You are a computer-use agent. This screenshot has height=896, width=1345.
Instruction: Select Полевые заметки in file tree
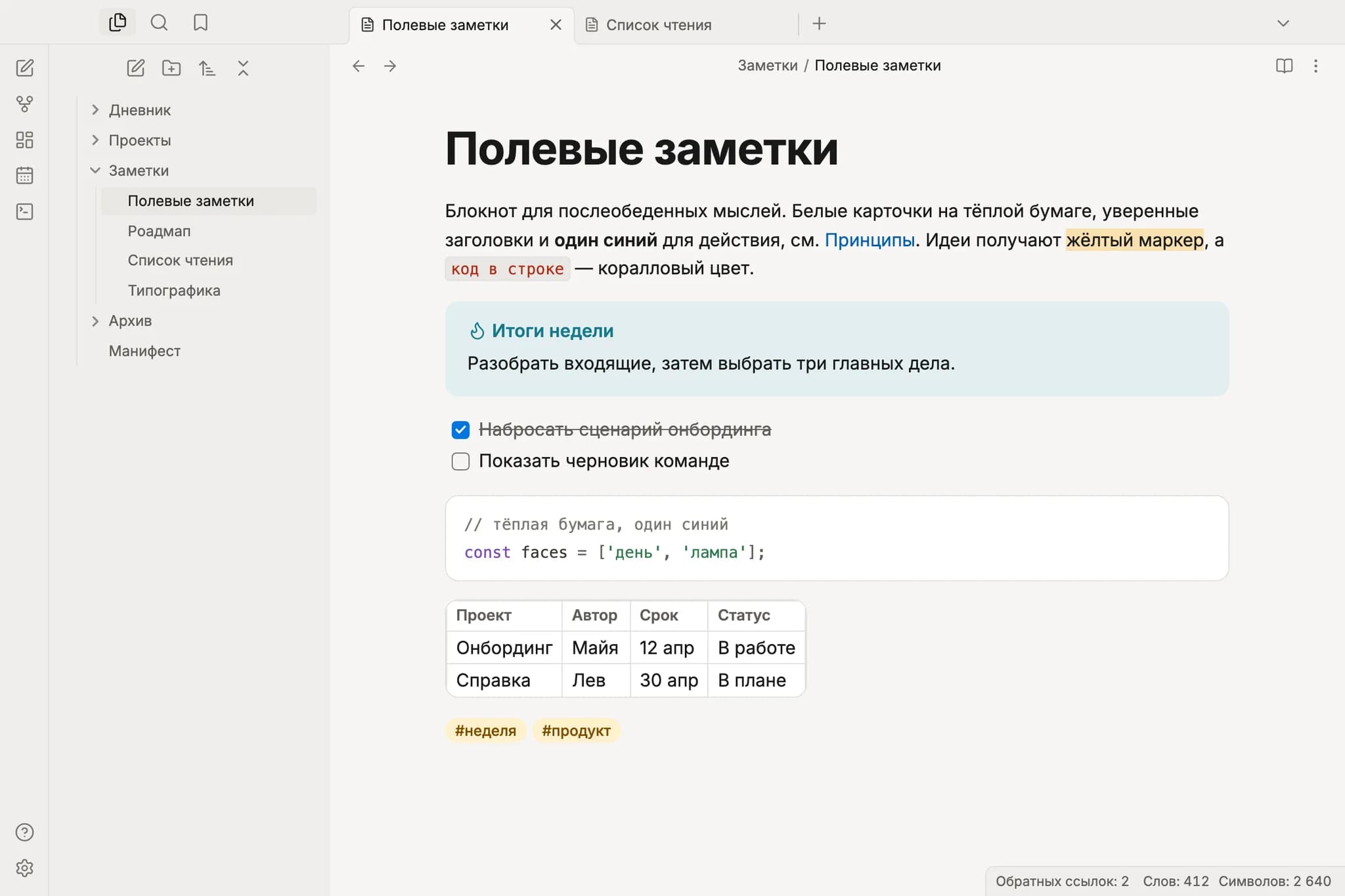coord(208,201)
